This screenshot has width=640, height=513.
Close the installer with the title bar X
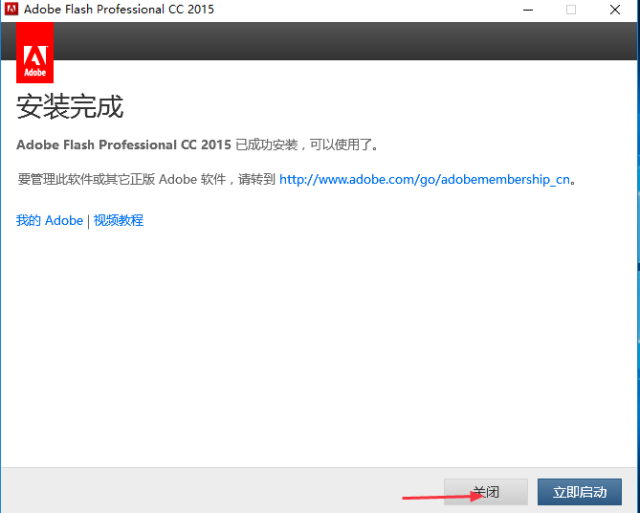[616, 10]
